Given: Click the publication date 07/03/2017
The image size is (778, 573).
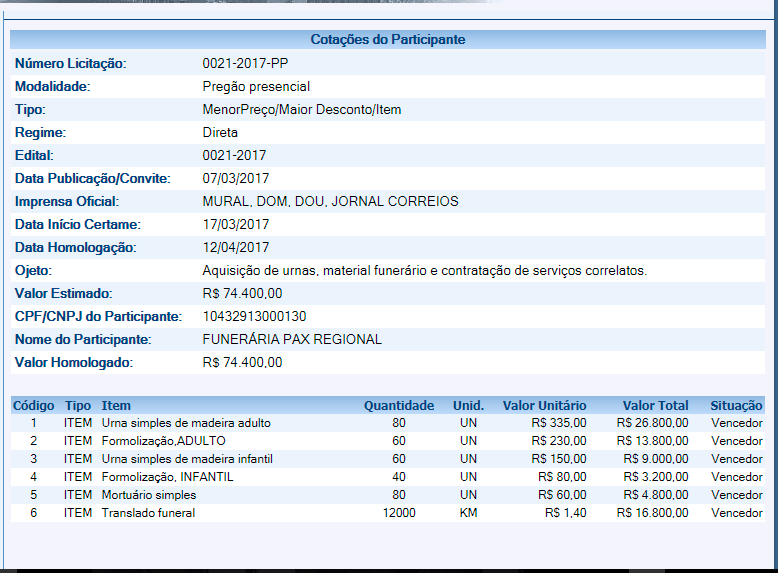Looking at the screenshot, I should tap(236, 178).
